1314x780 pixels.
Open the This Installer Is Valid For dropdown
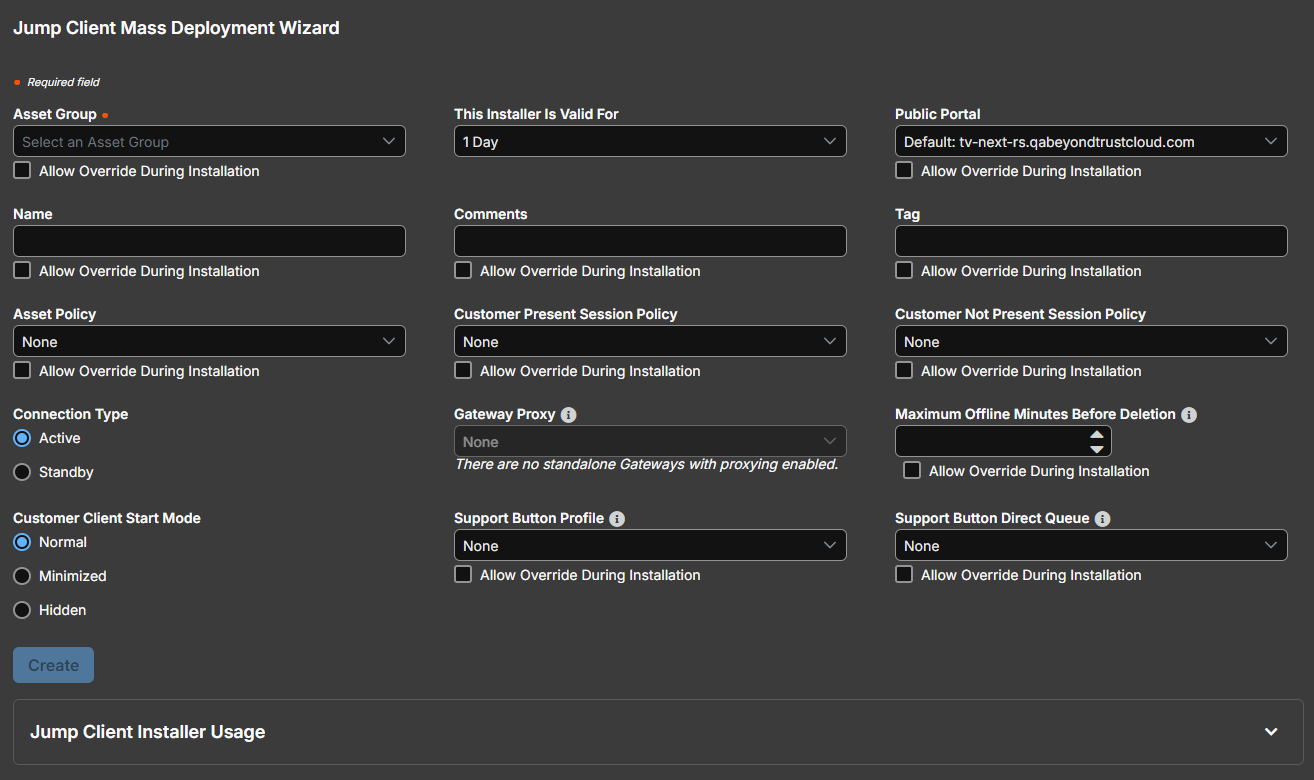pos(650,141)
